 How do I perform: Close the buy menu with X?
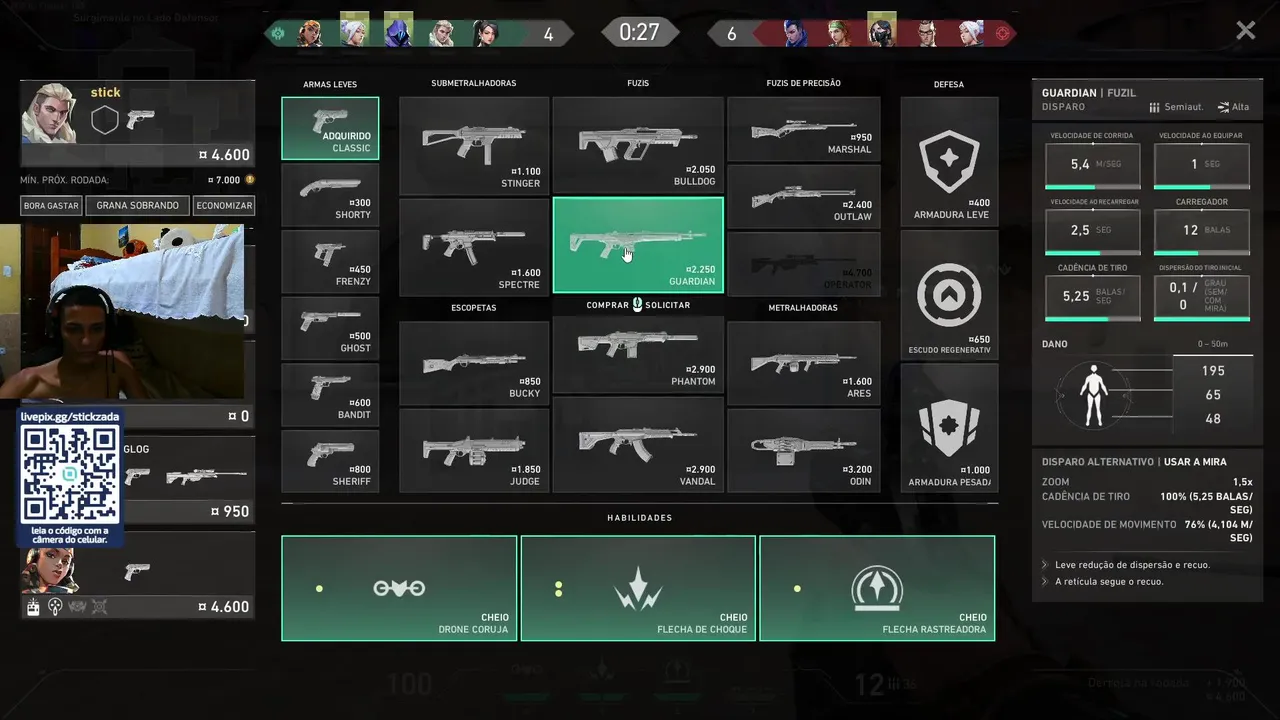tap(1245, 31)
